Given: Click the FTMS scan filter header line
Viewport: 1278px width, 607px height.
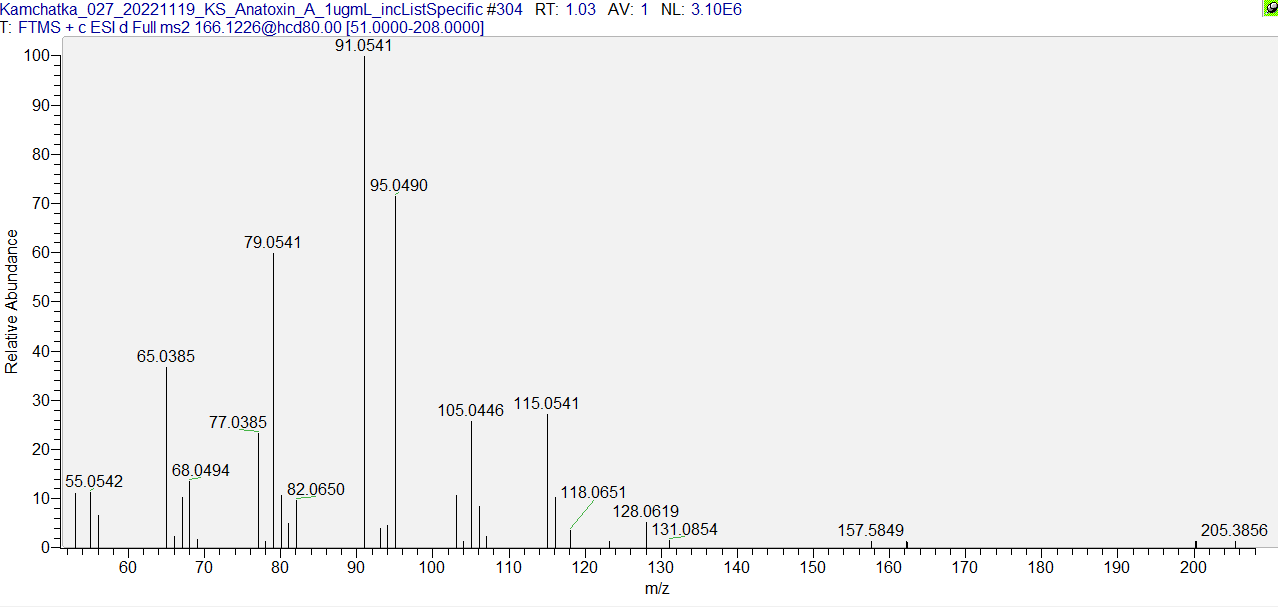Looking at the screenshot, I should (x=243, y=27).
